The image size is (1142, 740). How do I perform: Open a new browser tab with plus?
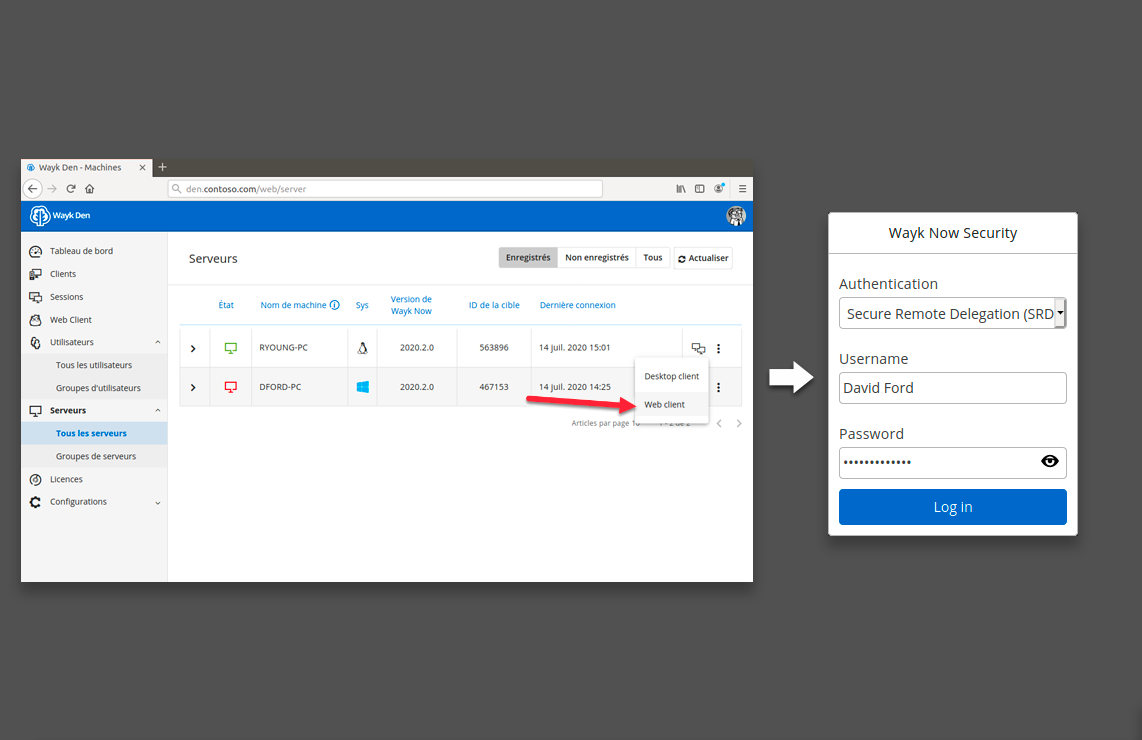point(162,168)
